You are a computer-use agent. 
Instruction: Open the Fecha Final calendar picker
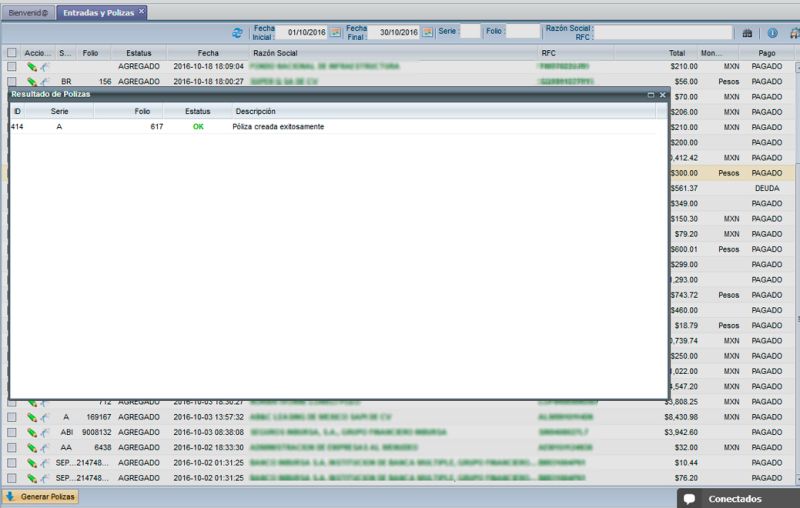click(428, 32)
